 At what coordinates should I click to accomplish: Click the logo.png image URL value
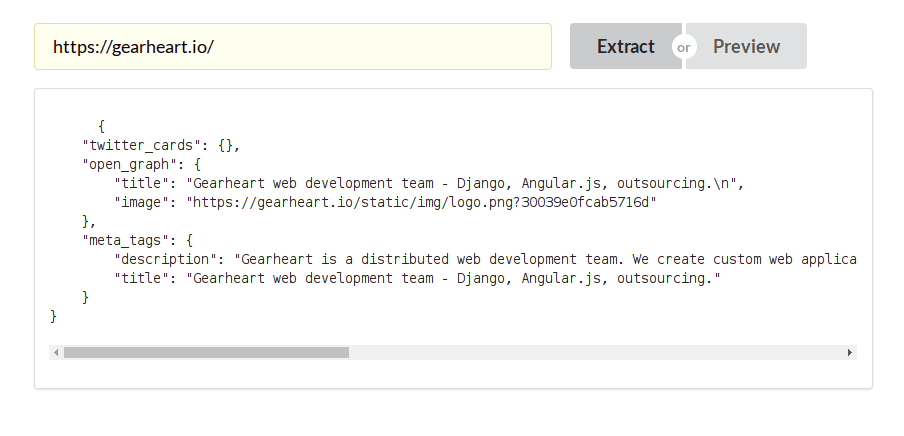click(x=421, y=202)
